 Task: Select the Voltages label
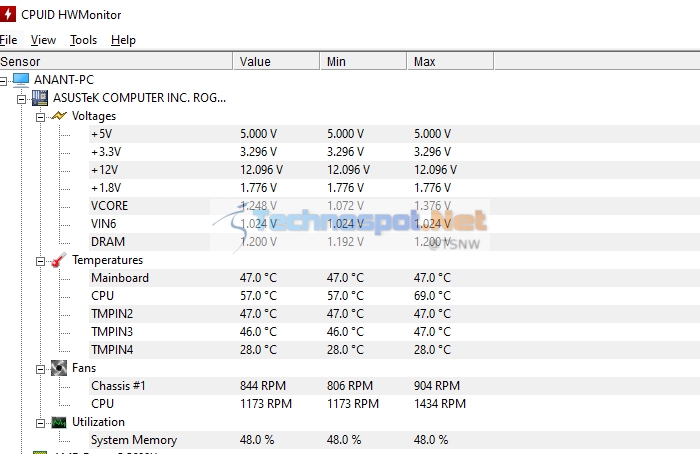(x=94, y=116)
